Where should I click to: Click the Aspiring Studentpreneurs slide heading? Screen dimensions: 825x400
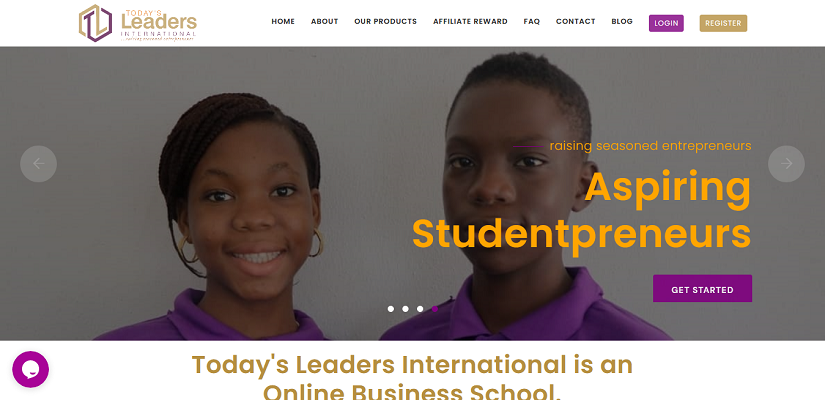(581, 211)
